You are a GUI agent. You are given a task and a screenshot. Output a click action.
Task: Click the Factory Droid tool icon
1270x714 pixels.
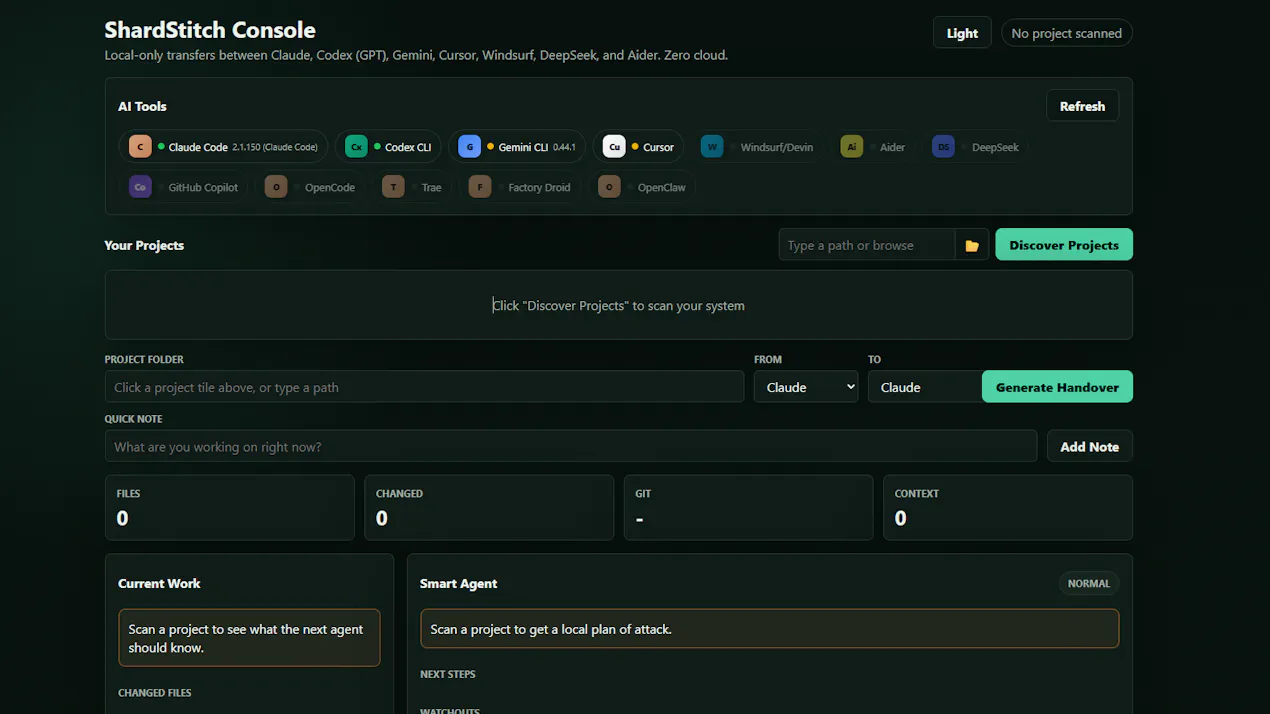480,187
